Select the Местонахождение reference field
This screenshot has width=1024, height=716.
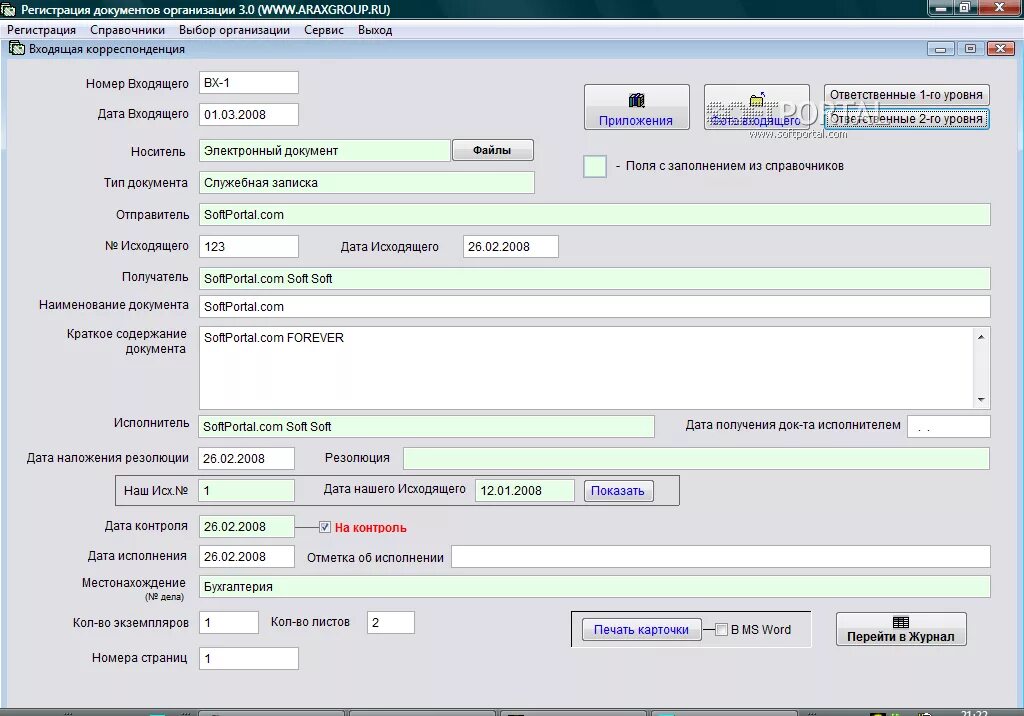click(x=594, y=586)
